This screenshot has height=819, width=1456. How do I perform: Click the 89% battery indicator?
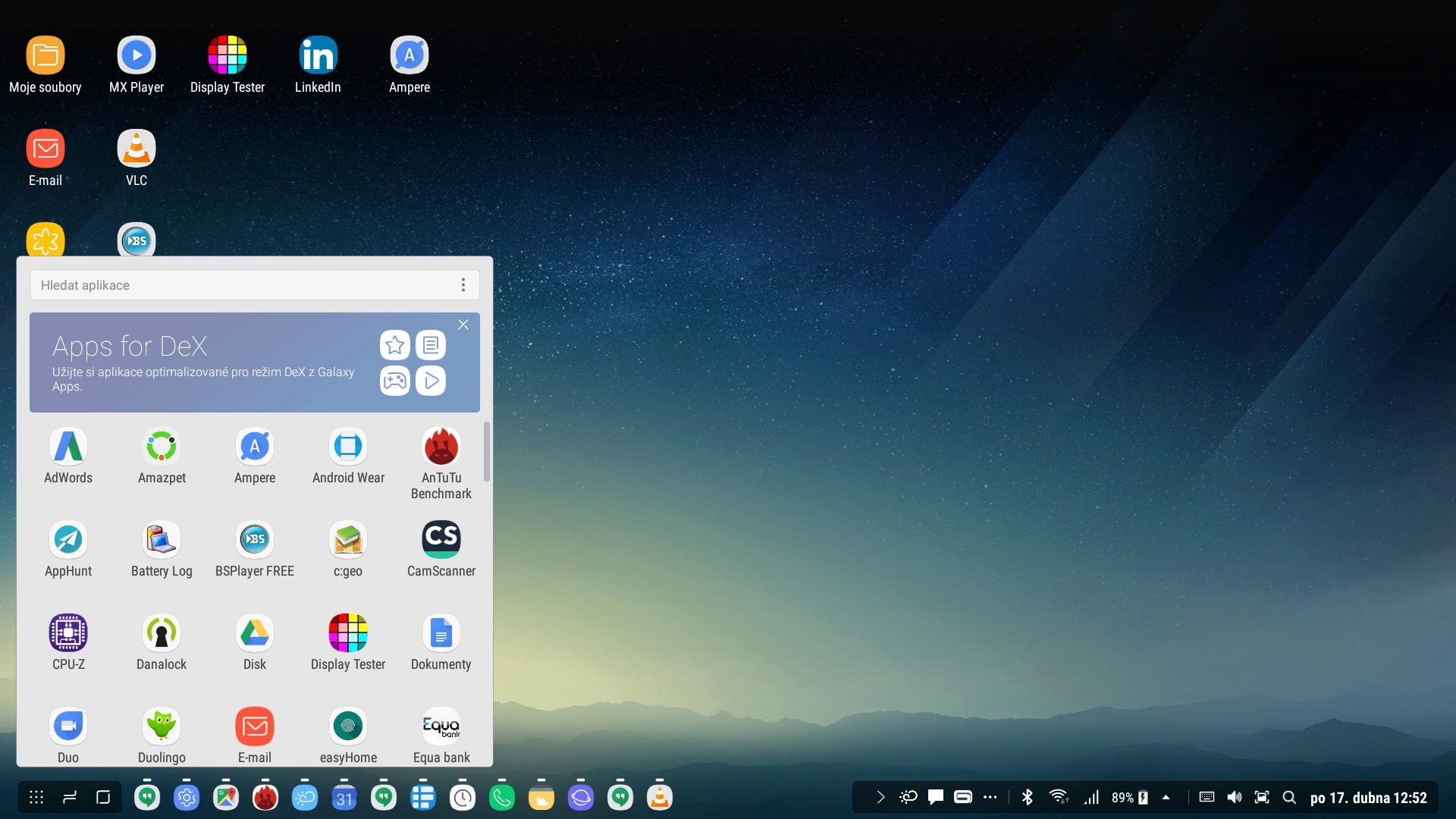coord(1130,798)
